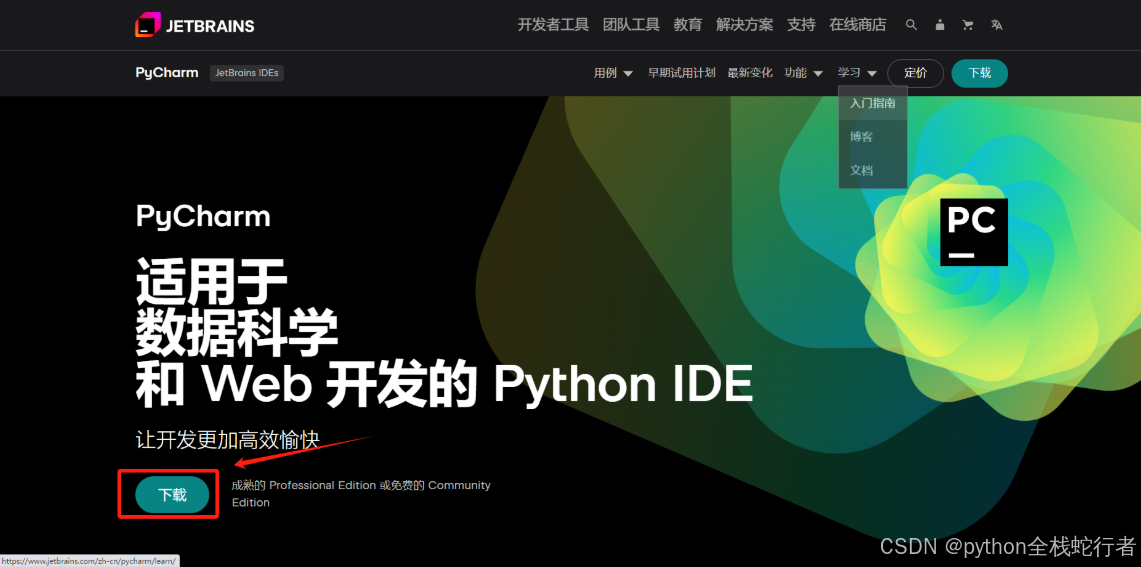The image size is (1141, 567).
Task: Click the JetBrains IDEs badge
Action: click(x=247, y=73)
